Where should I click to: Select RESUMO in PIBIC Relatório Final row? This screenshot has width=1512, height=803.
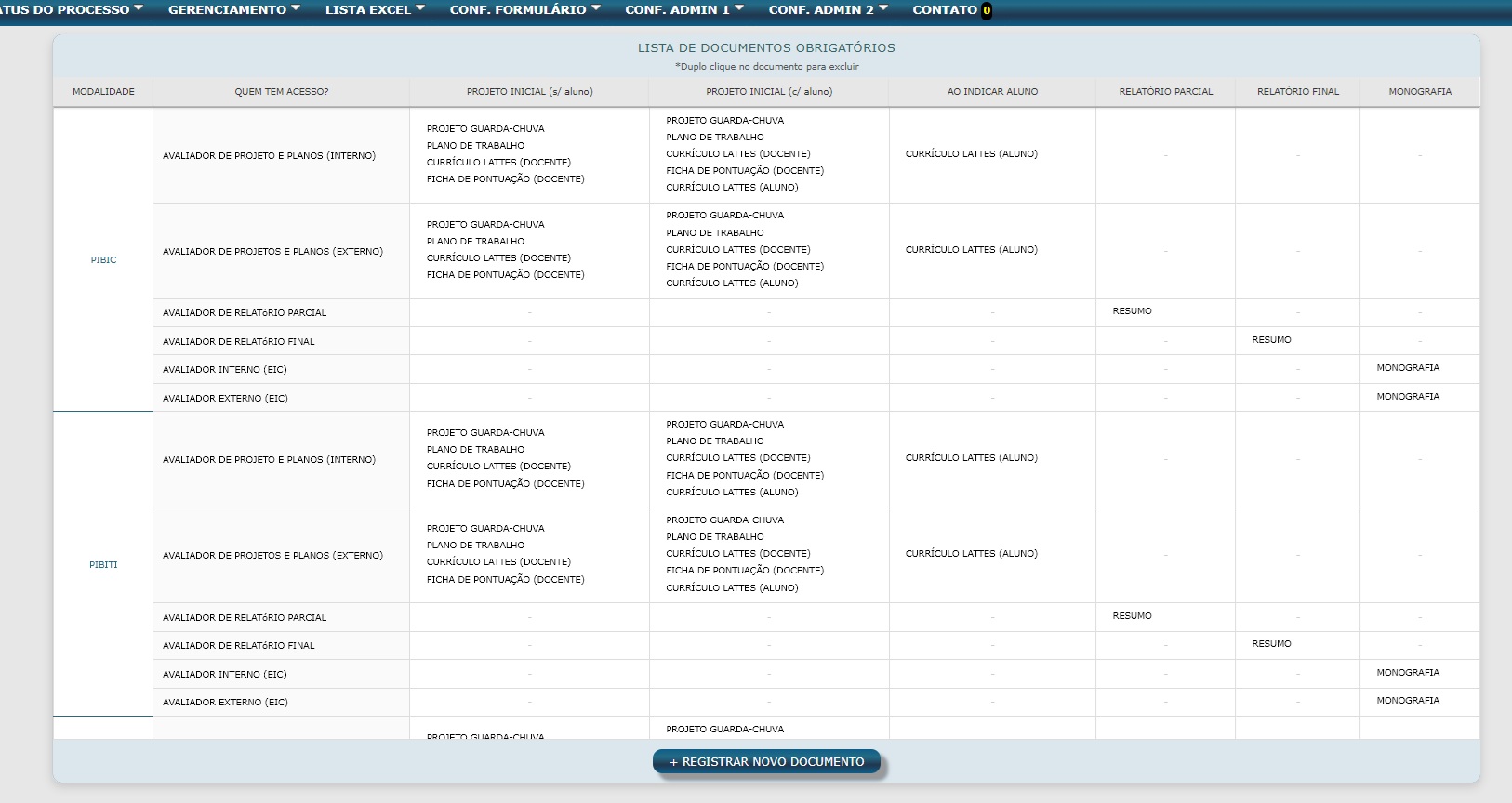1271,340
